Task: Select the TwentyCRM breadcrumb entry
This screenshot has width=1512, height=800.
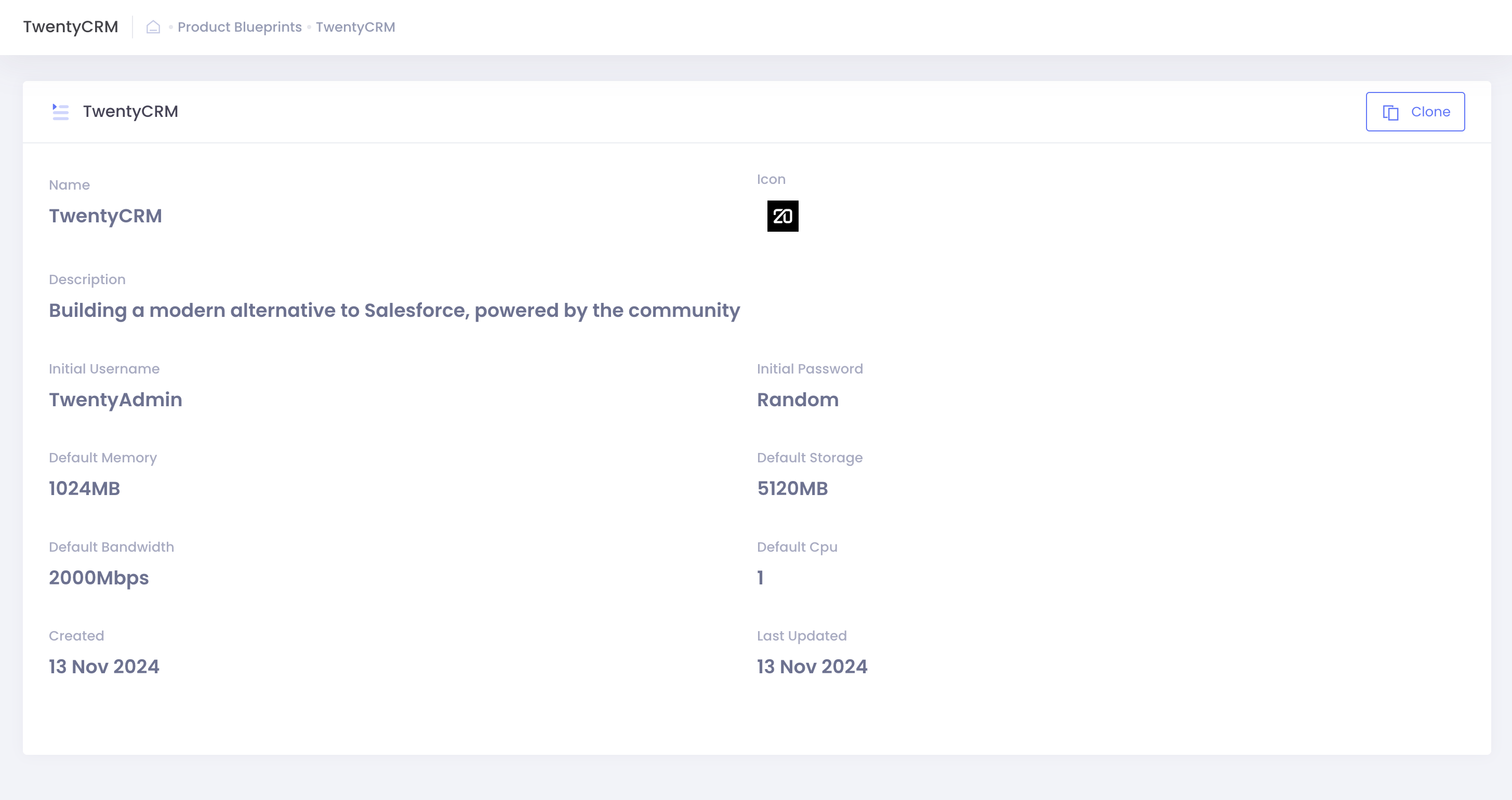Action: point(355,27)
